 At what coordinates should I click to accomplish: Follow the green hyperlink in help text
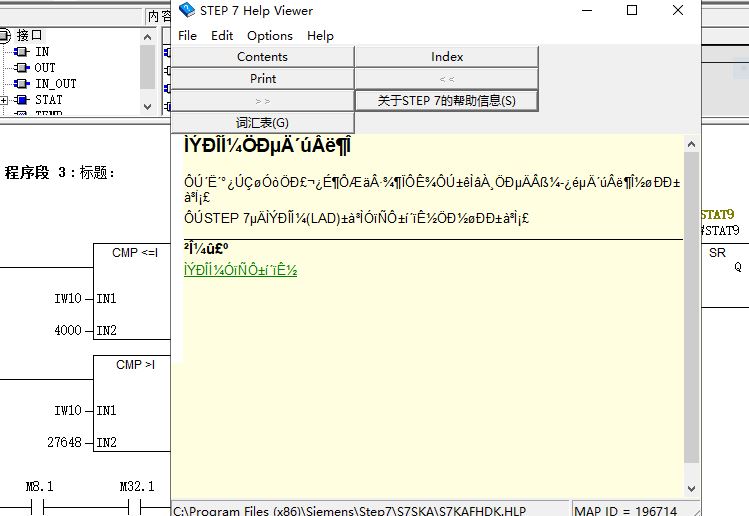[240, 270]
